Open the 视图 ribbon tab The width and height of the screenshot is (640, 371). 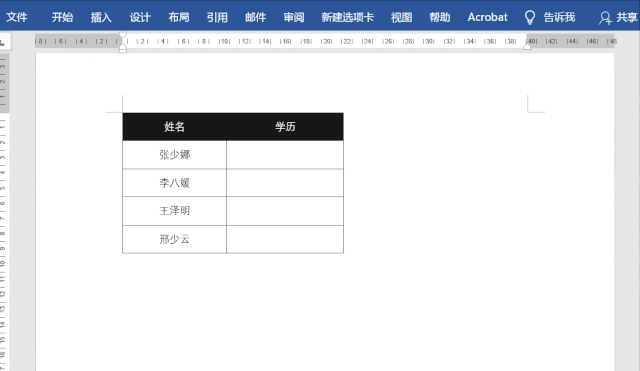pos(401,17)
